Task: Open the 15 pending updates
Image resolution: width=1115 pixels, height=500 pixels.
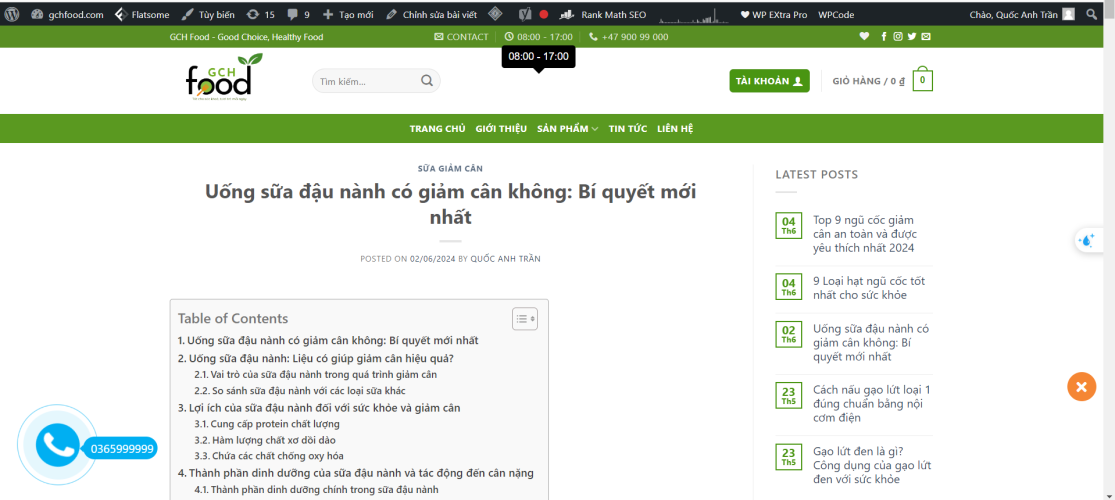Action: pyautogui.click(x=260, y=14)
